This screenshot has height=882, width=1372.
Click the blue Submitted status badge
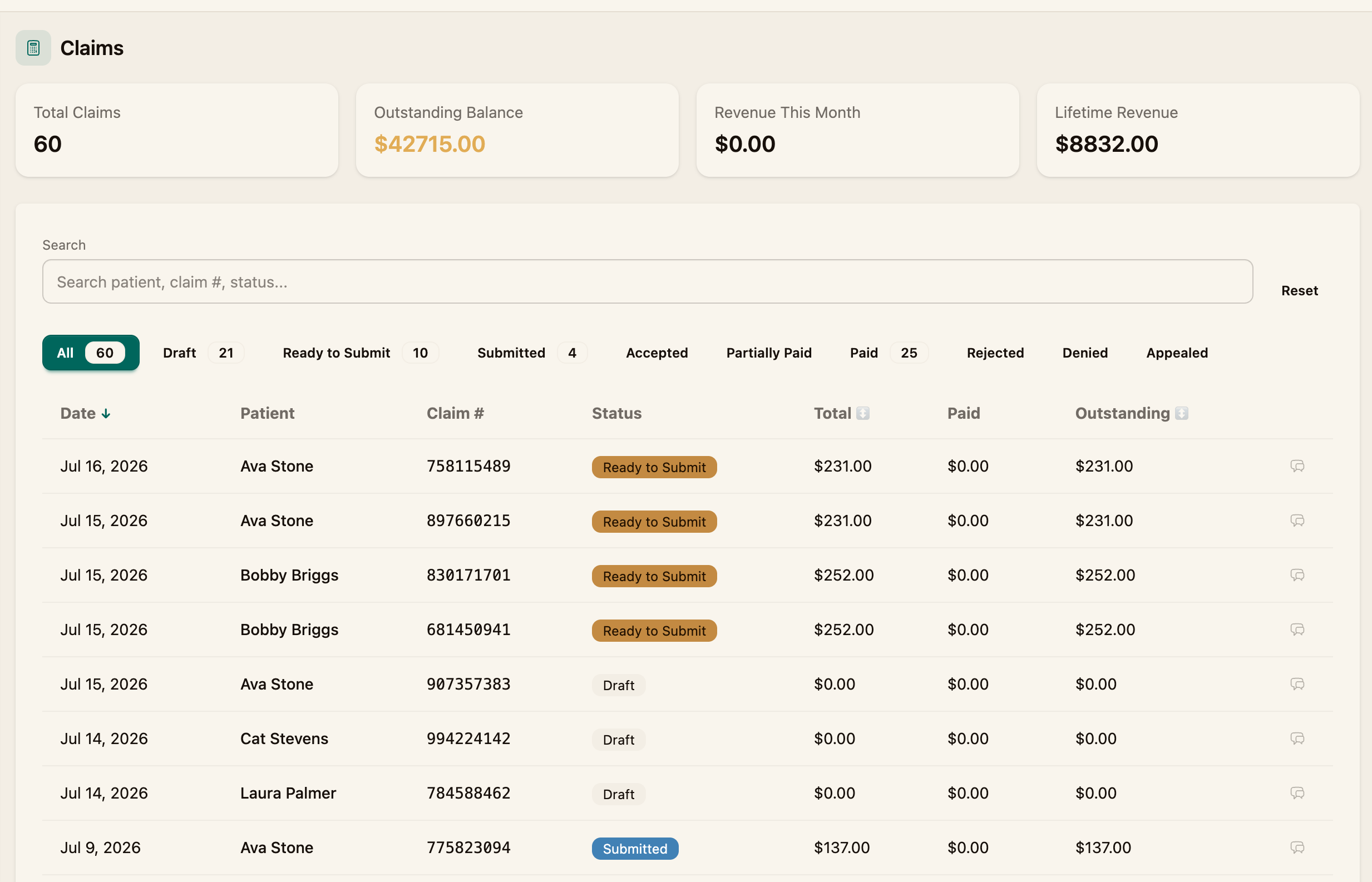pyautogui.click(x=635, y=848)
